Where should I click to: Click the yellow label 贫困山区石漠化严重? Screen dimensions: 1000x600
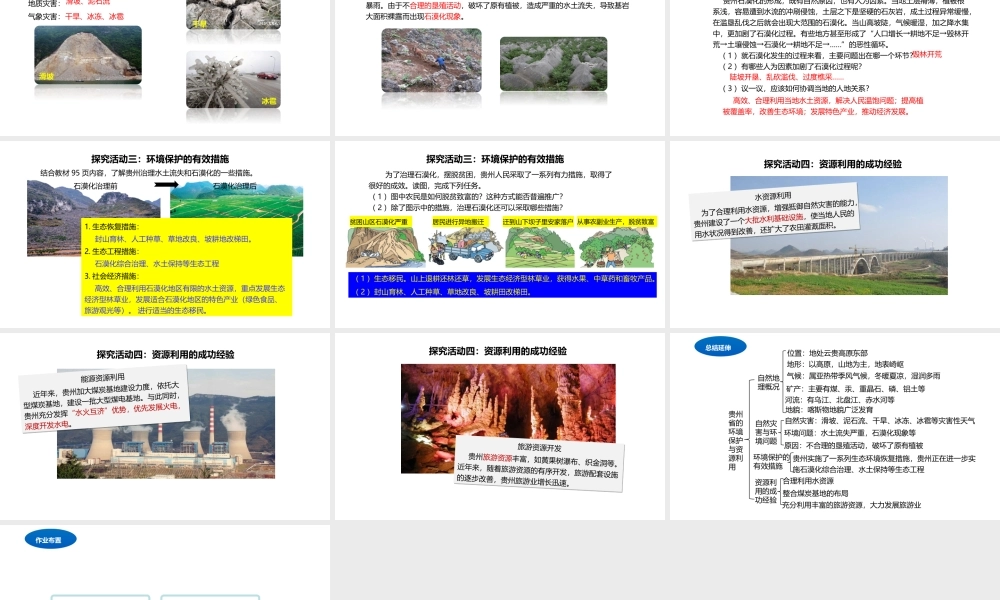[x=379, y=222]
